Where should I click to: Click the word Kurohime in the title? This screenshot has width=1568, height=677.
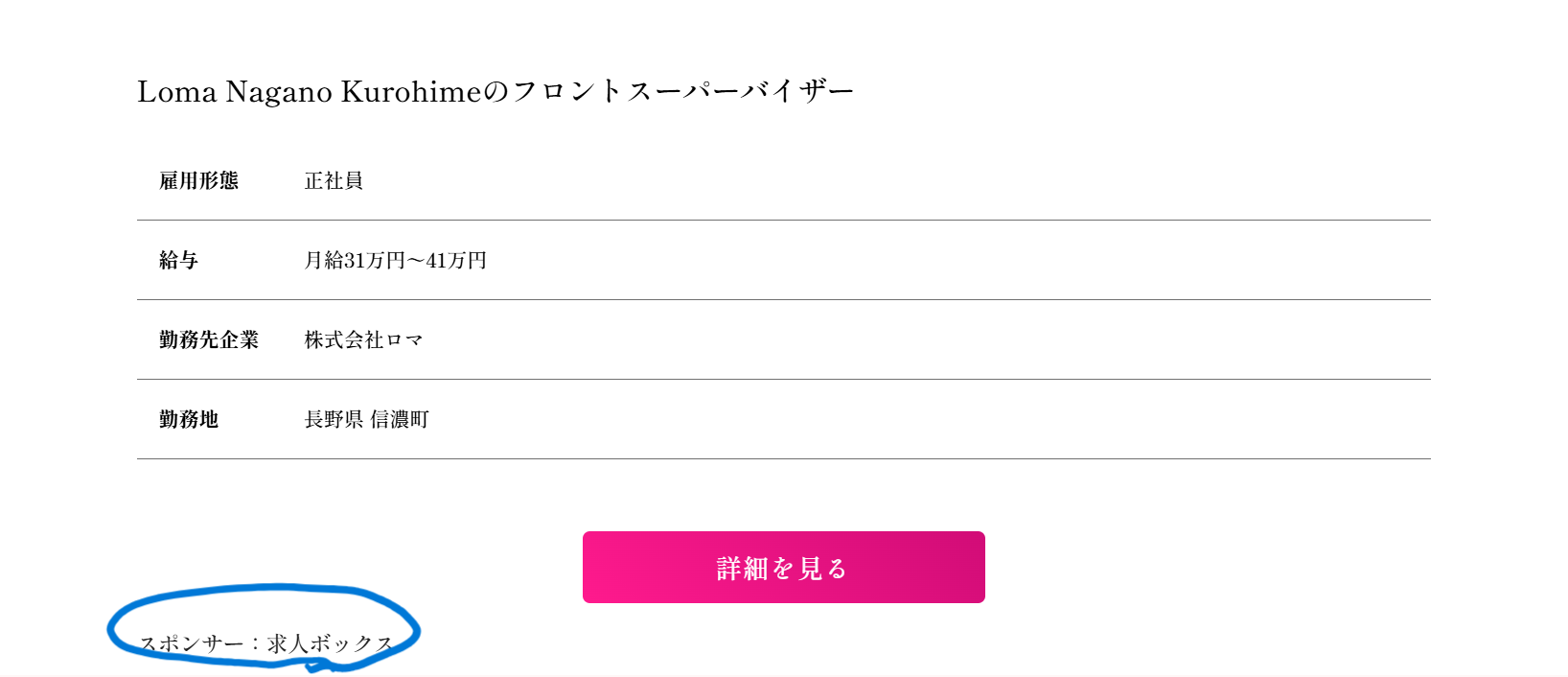[x=410, y=91]
